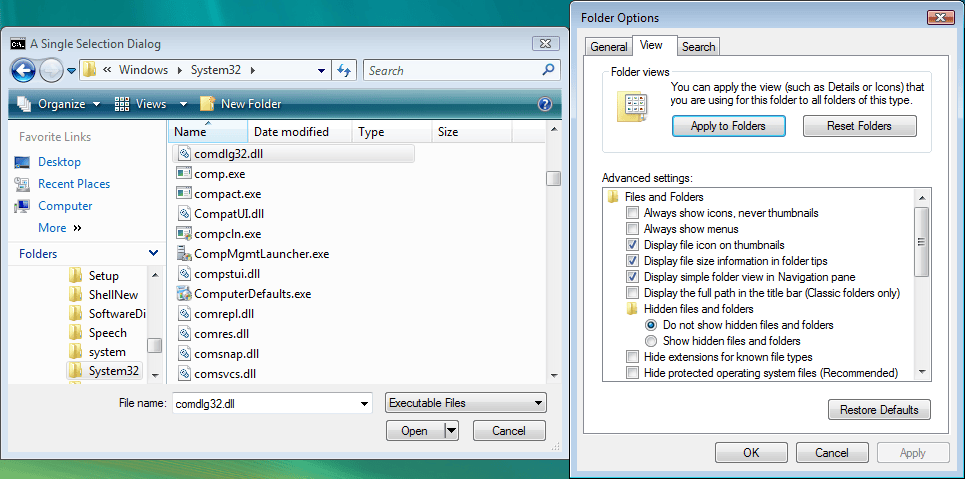Toggle Display simple folder view in Navigation pane
This screenshot has height=479, width=965.
tap(632, 277)
